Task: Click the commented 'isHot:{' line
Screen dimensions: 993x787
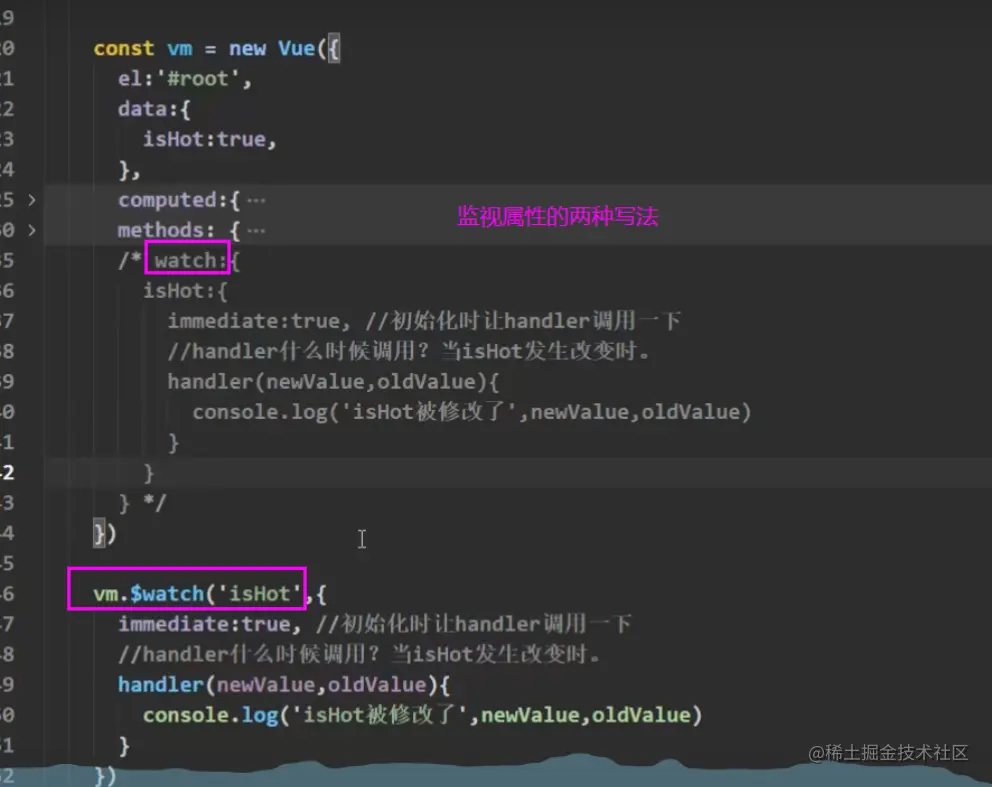Action: click(185, 291)
